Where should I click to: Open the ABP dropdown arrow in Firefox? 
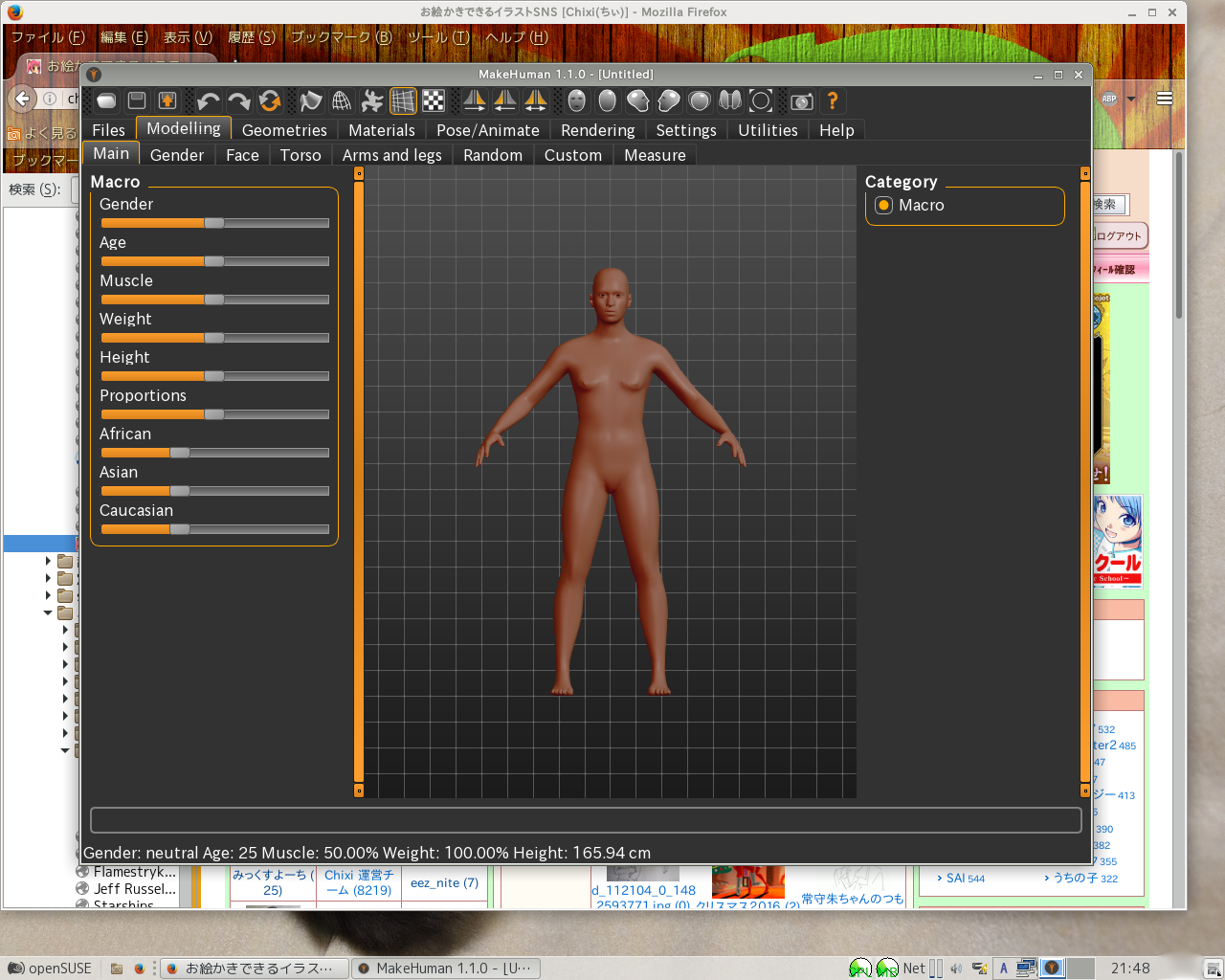coord(1131,99)
